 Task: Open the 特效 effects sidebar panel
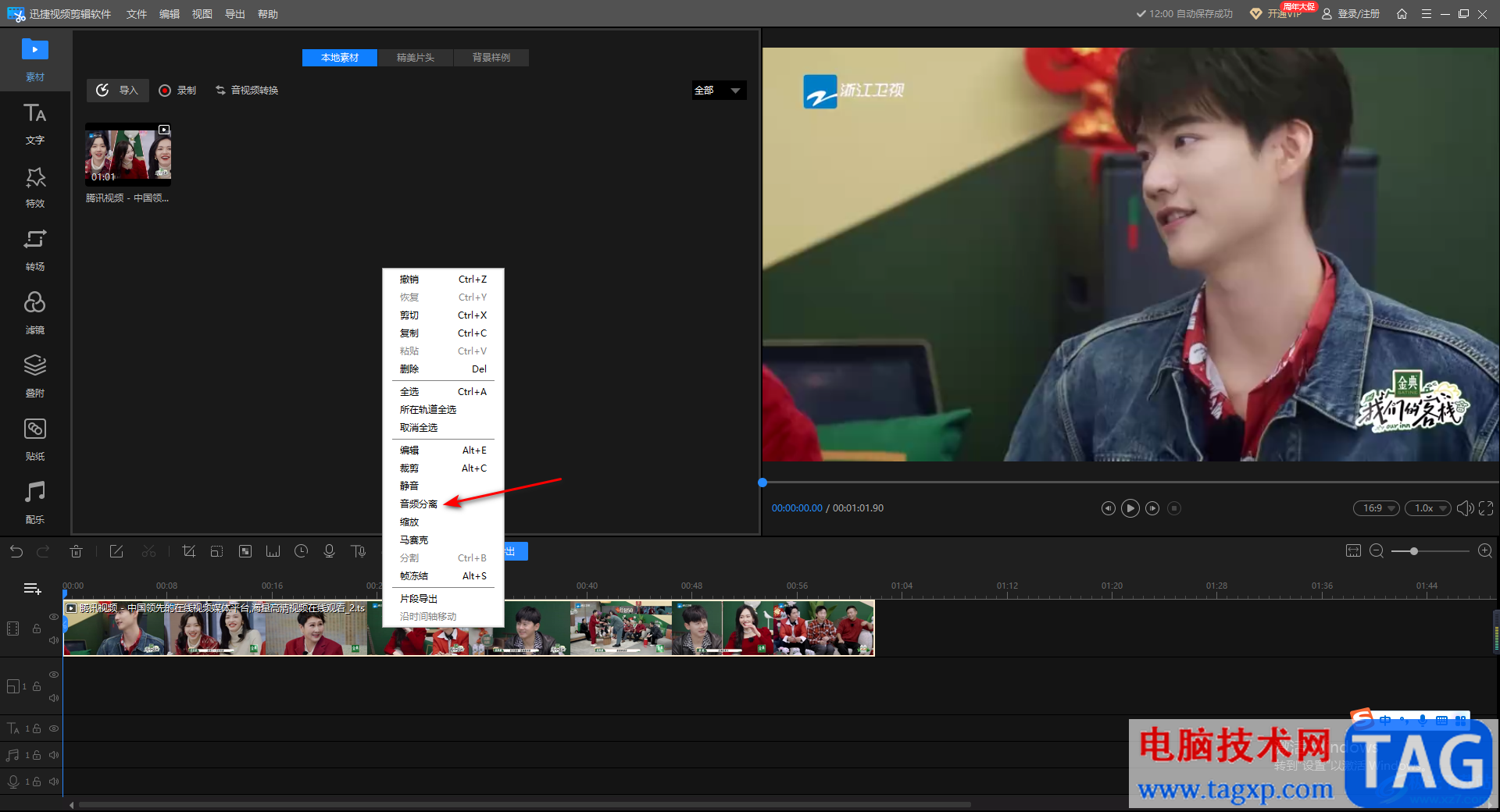point(35,187)
